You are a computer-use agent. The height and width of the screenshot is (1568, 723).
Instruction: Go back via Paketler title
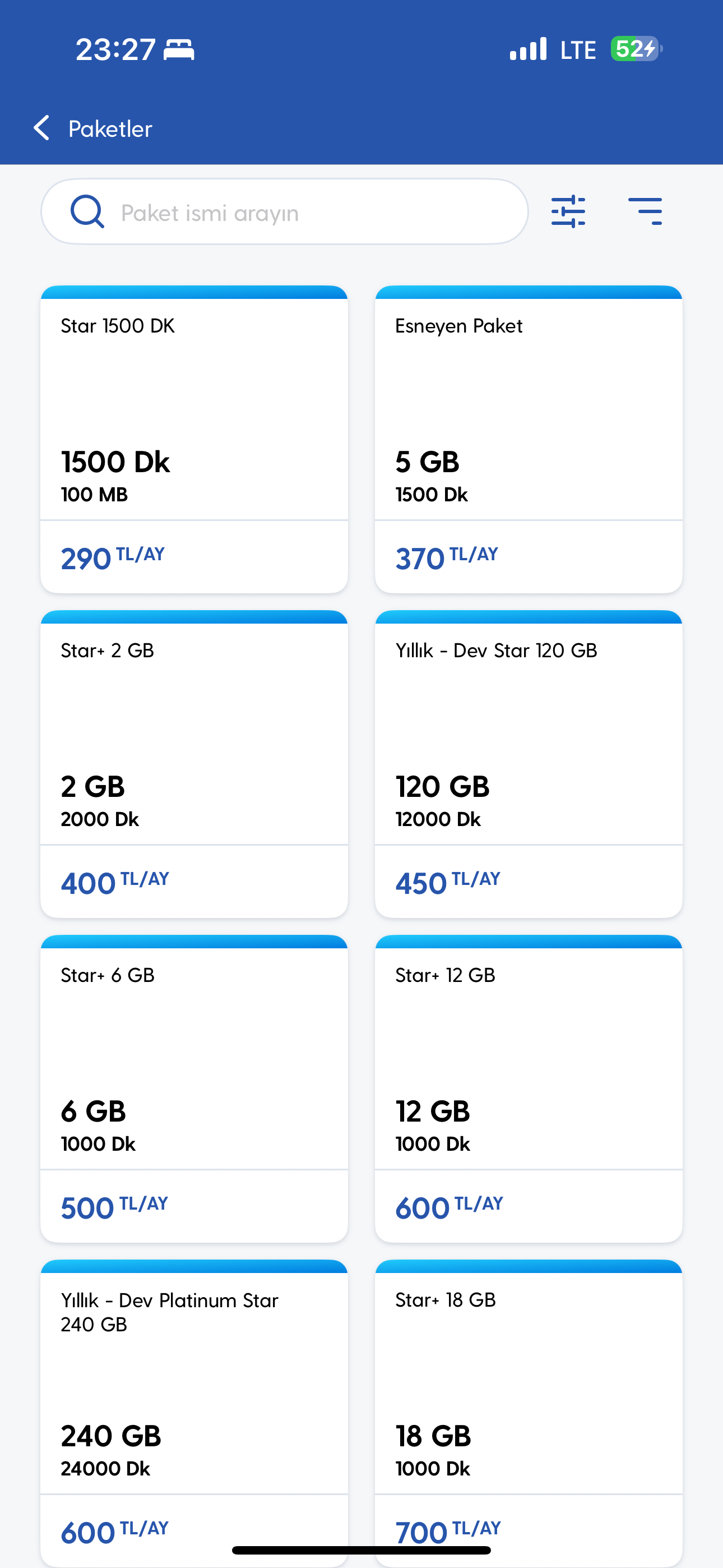coord(110,129)
